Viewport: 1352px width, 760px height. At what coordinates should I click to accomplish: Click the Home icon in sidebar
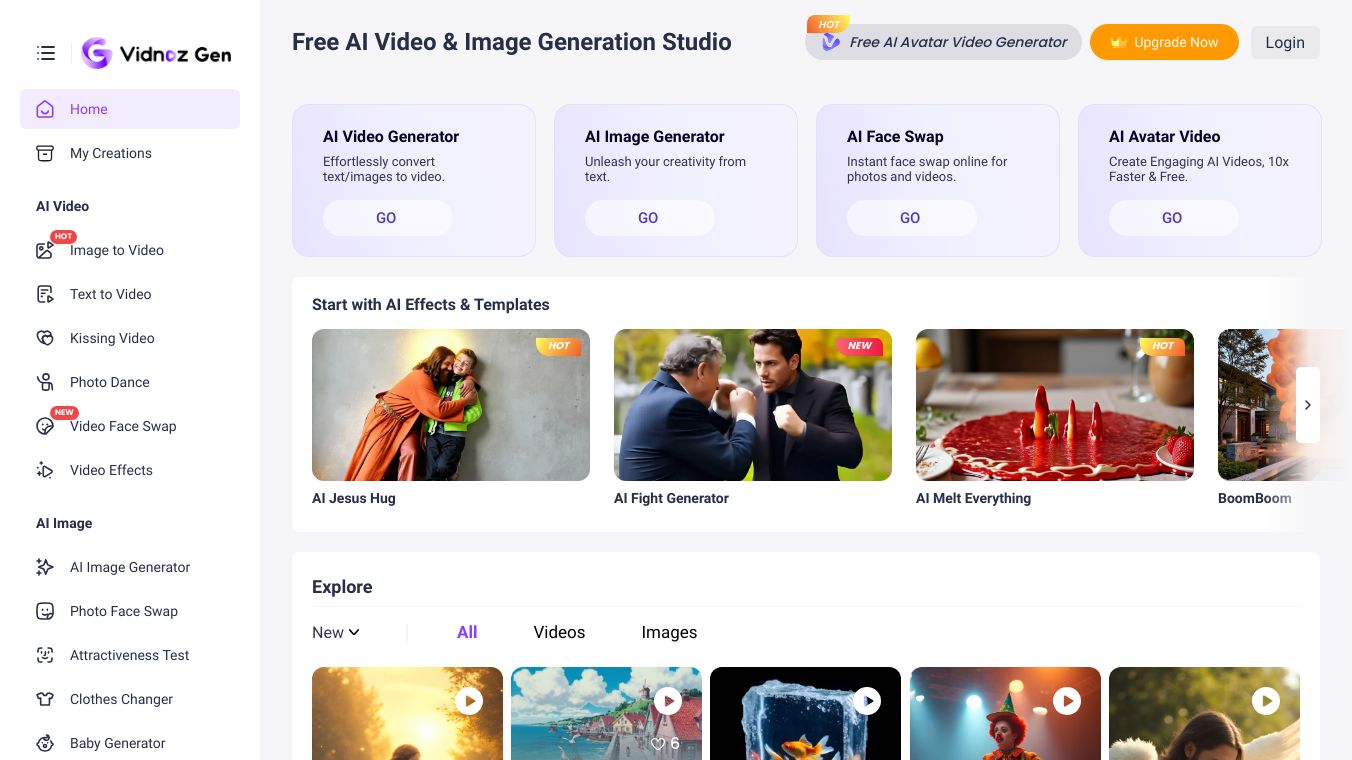click(45, 109)
